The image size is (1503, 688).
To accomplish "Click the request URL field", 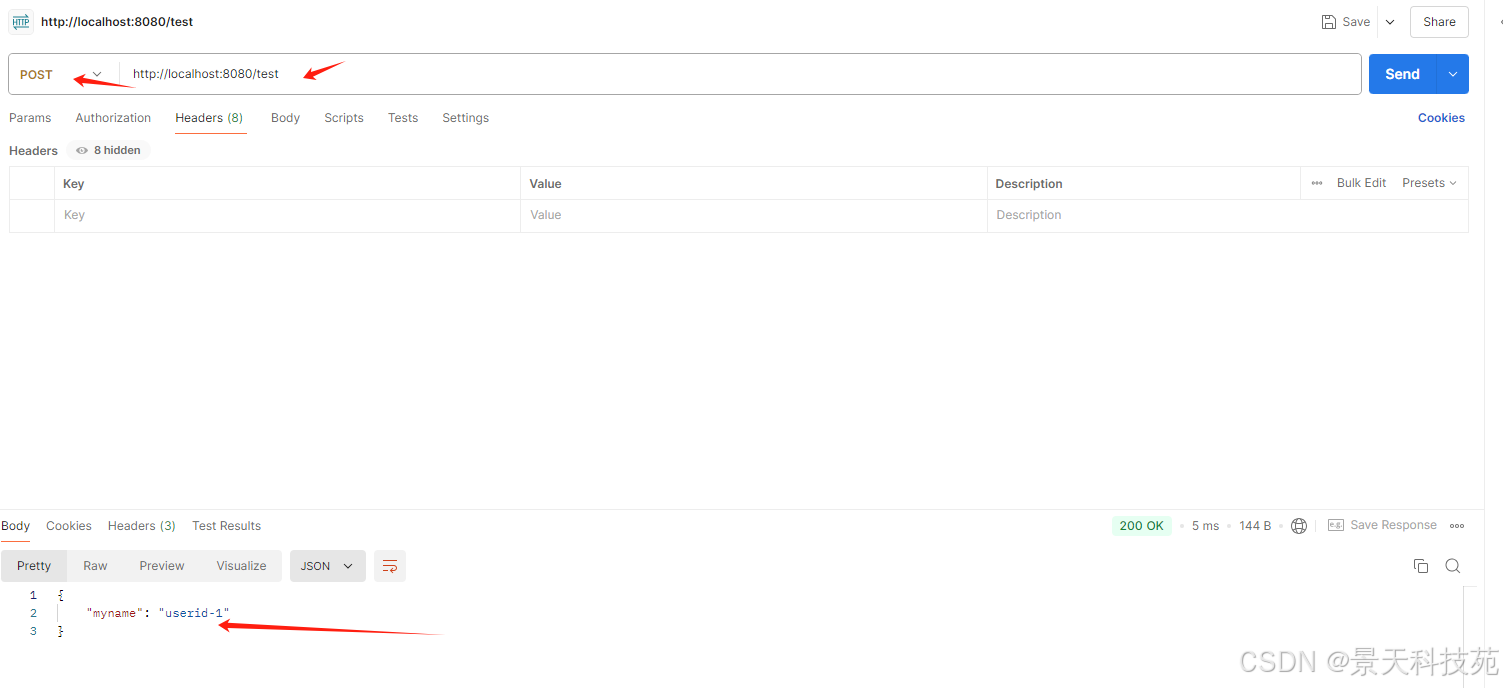I will pos(740,74).
